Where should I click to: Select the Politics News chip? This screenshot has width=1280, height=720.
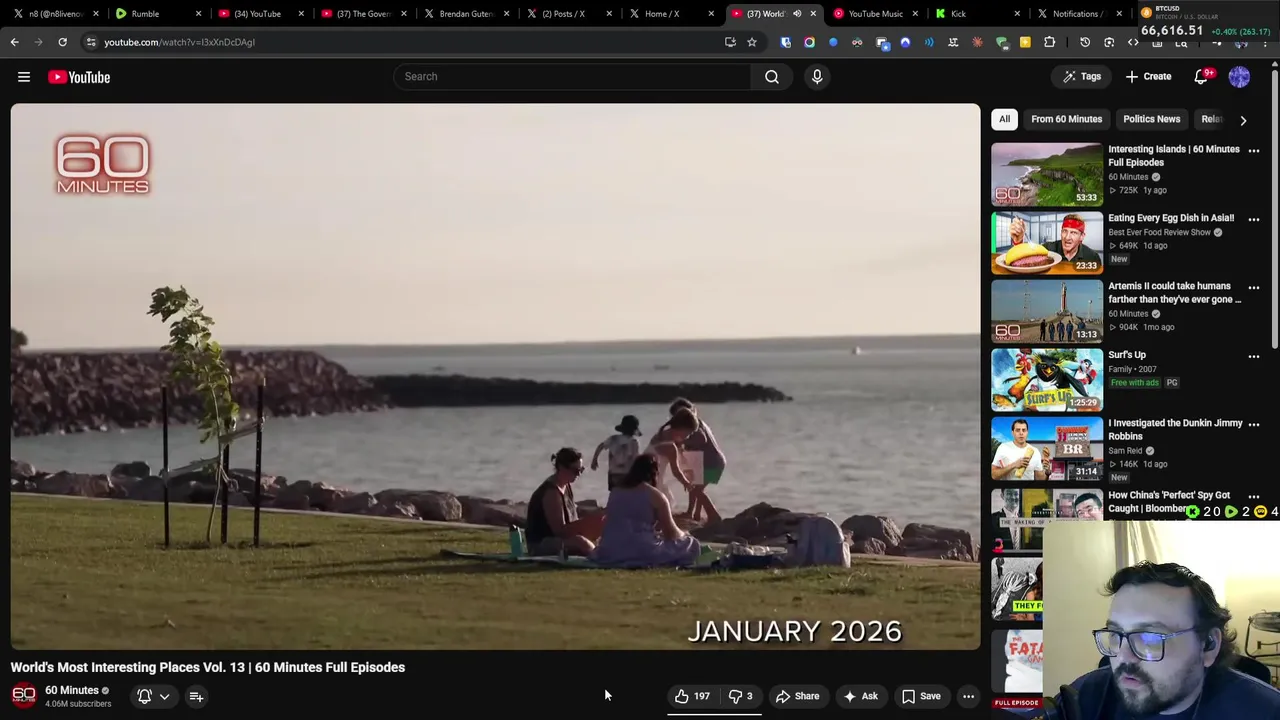(x=1151, y=119)
